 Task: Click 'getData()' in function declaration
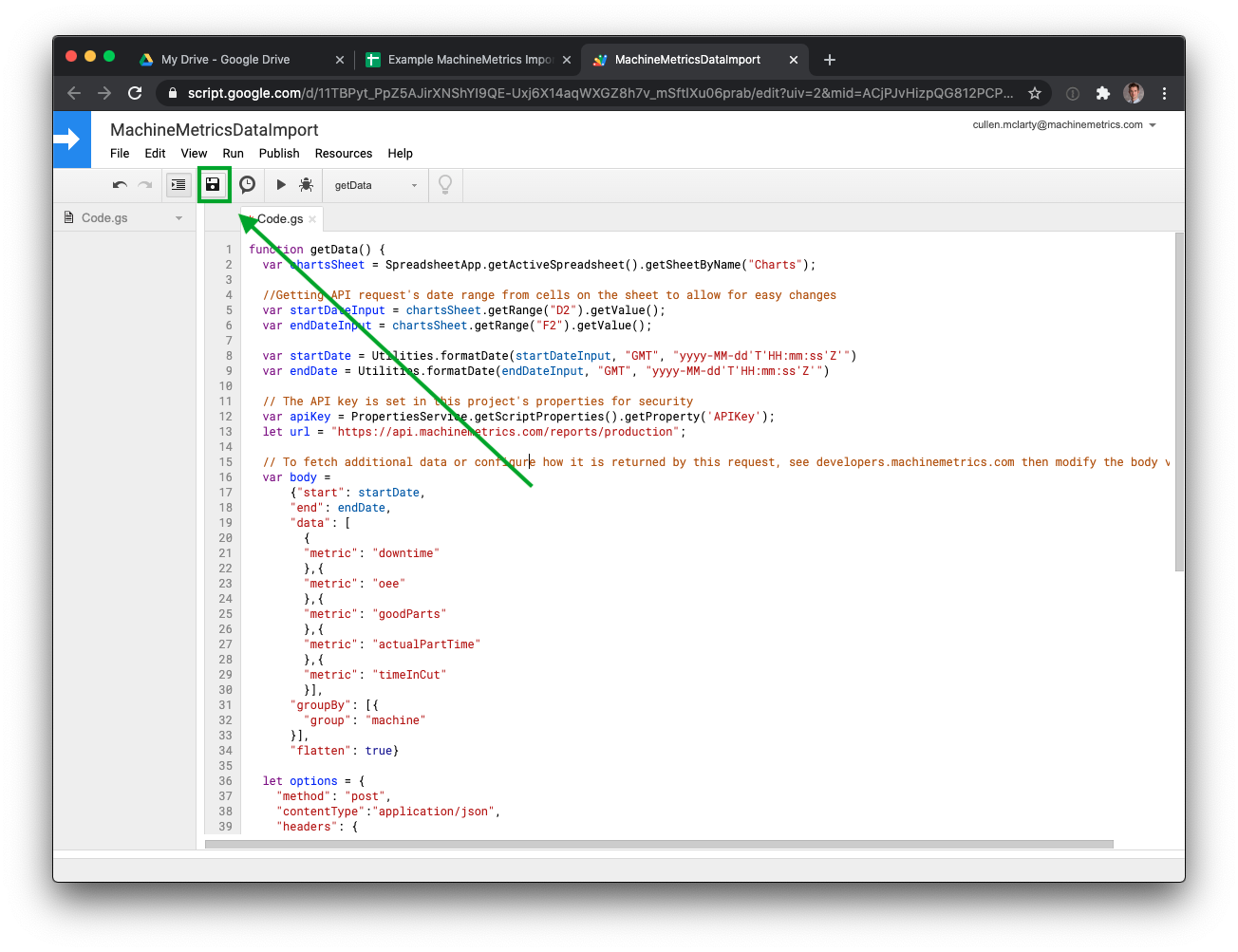pyautogui.click(x=341, y=250)
